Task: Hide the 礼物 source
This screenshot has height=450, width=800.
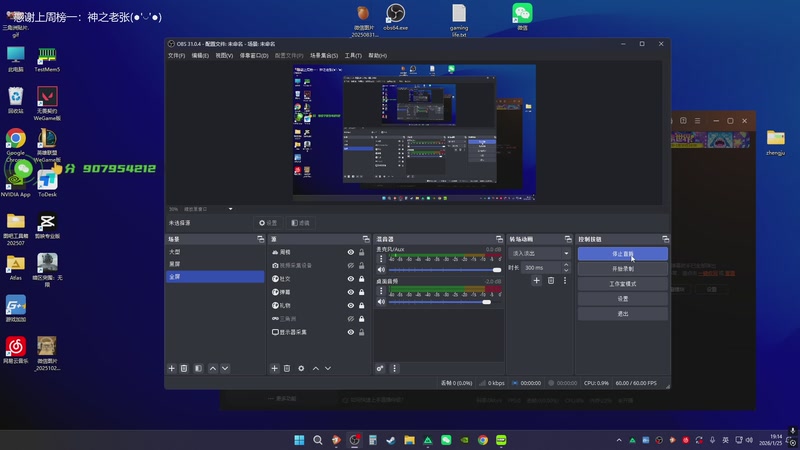Action: pyautogui.click(x=351, y=306)
